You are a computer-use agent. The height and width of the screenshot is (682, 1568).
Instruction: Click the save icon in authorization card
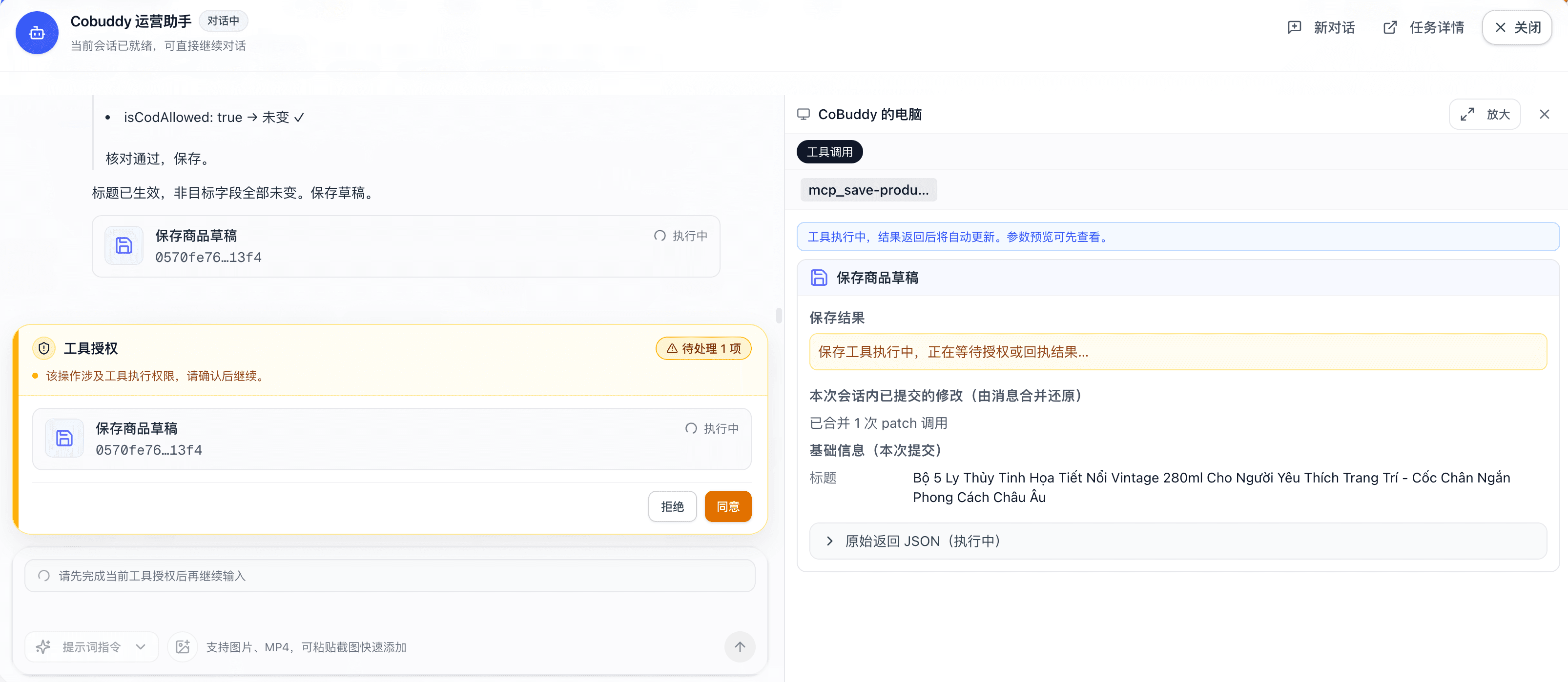[64, 438]
